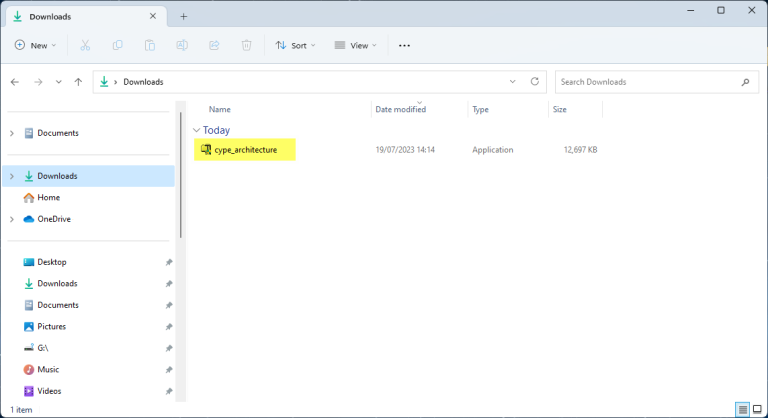Click the cype_architecture application icon

pos(206,149)
